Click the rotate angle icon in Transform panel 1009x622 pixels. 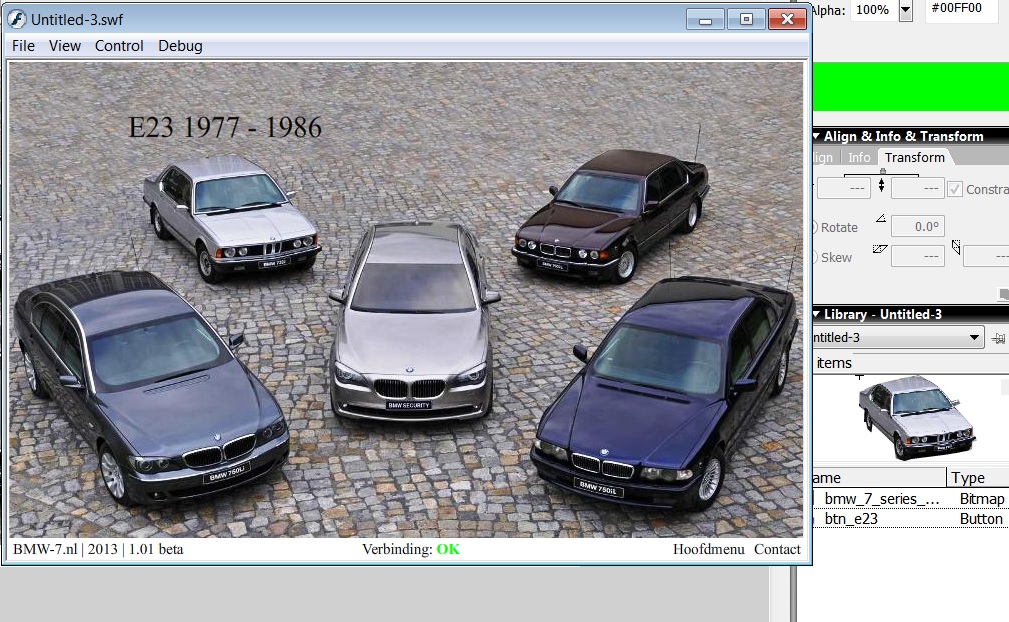pos(881,219)
